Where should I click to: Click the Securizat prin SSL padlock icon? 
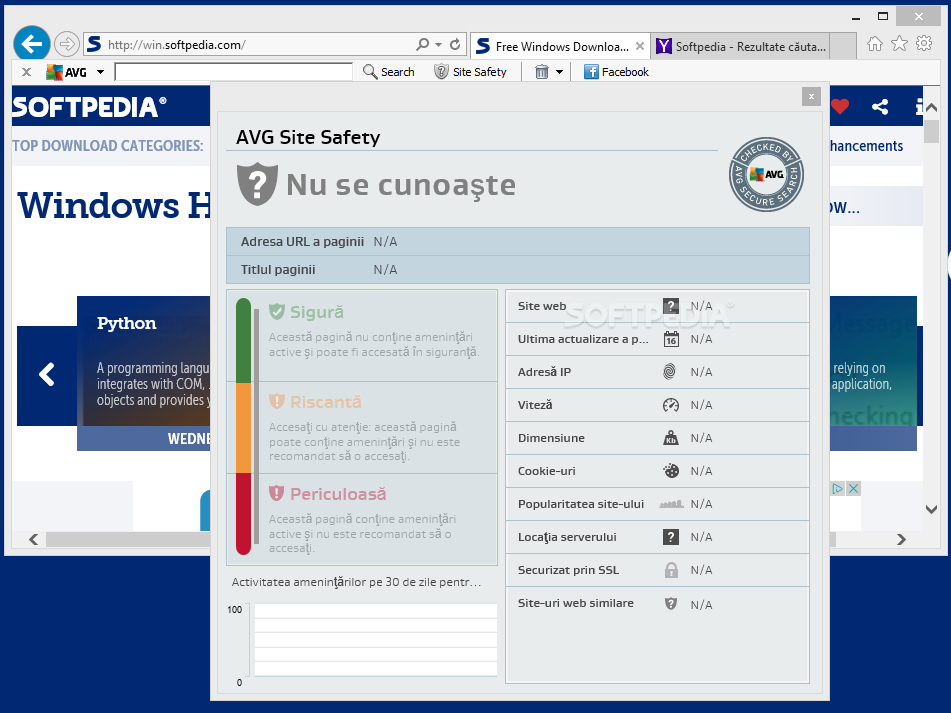click(x=671, y=570)
